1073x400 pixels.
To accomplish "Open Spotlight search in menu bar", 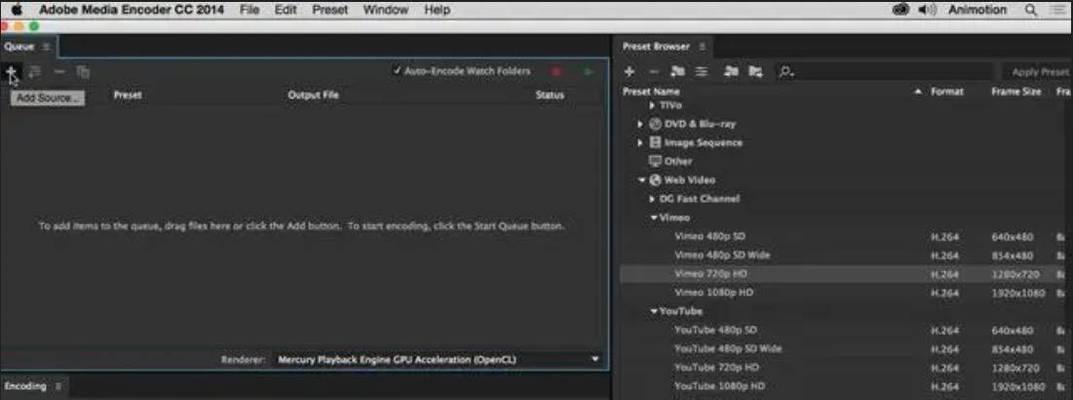I will [x=1031, y=10].
